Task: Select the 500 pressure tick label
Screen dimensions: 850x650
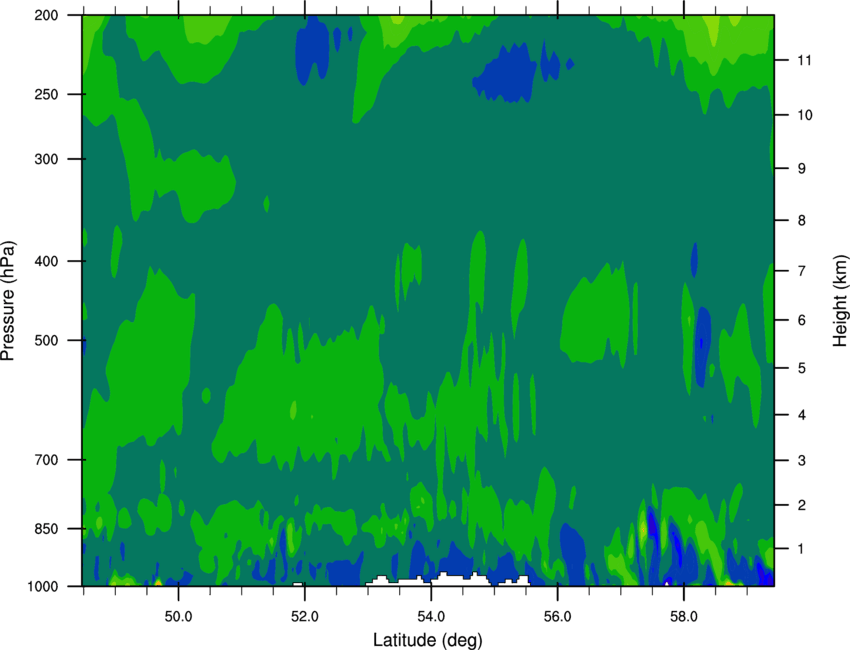Action: click(x=47, y=340)
